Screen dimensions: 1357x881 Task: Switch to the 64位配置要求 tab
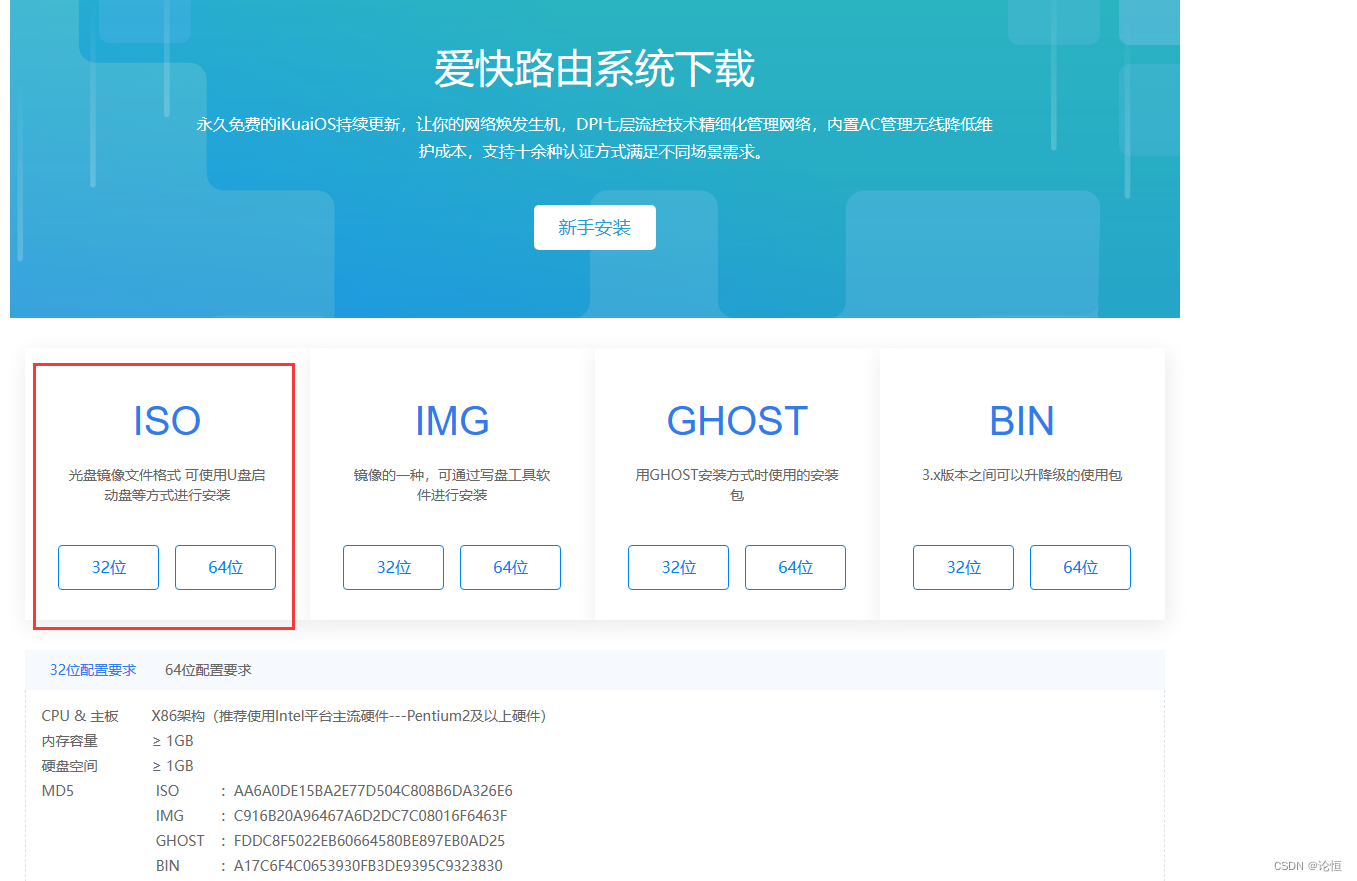click(x=208, y=670)
